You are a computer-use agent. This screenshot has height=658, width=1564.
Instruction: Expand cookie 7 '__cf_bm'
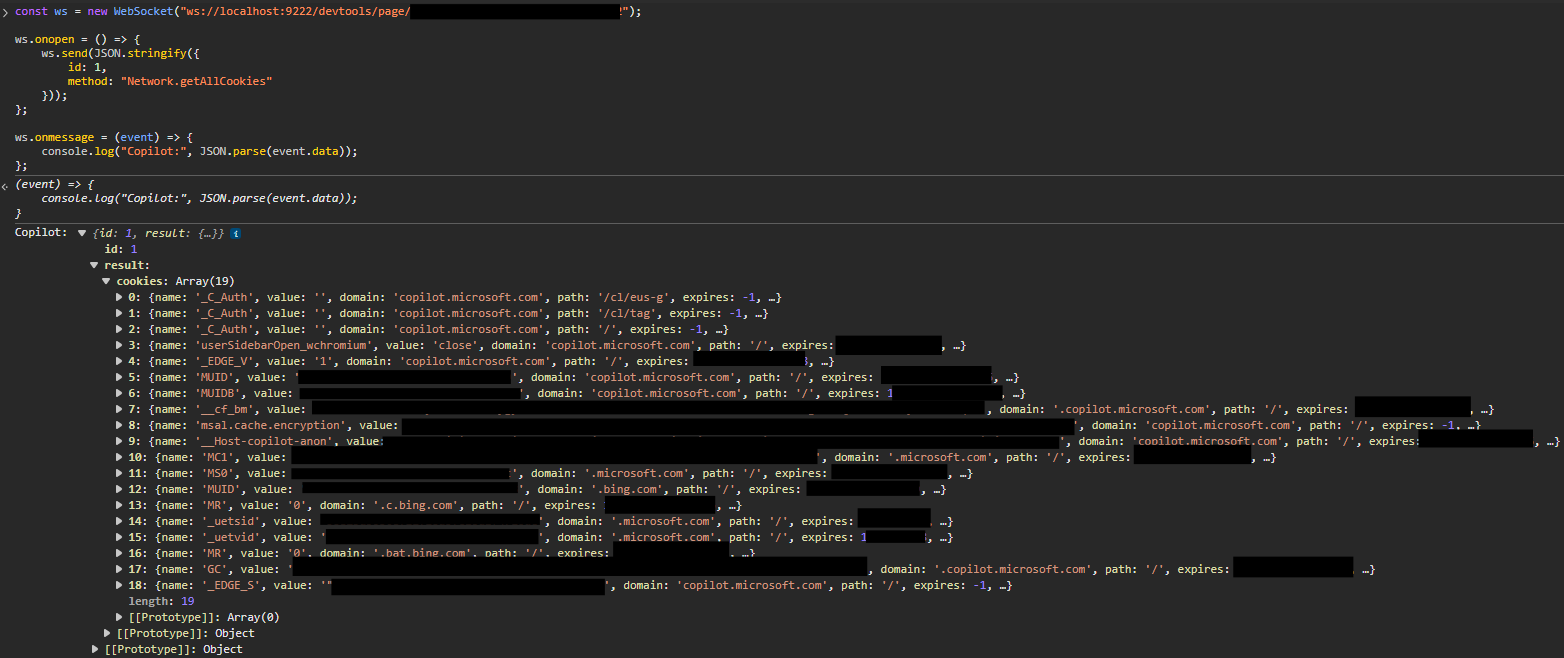120,409
